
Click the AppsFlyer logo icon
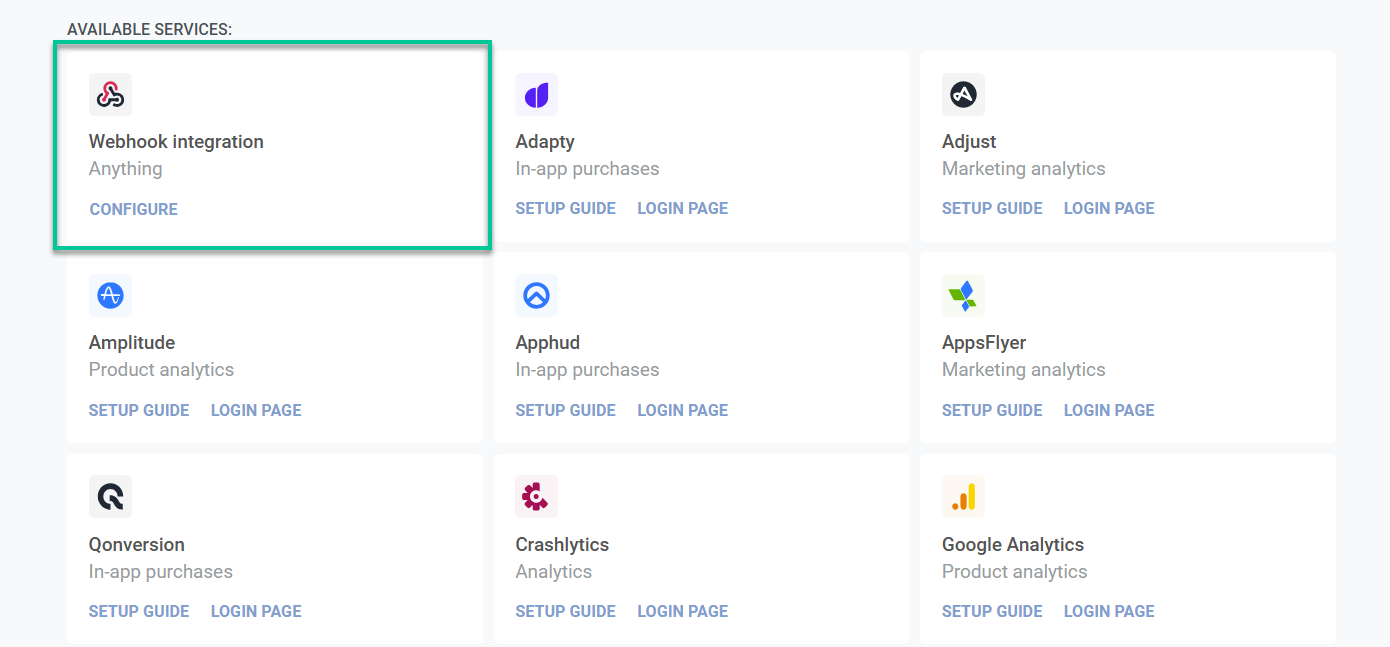[x=963, y=296]
